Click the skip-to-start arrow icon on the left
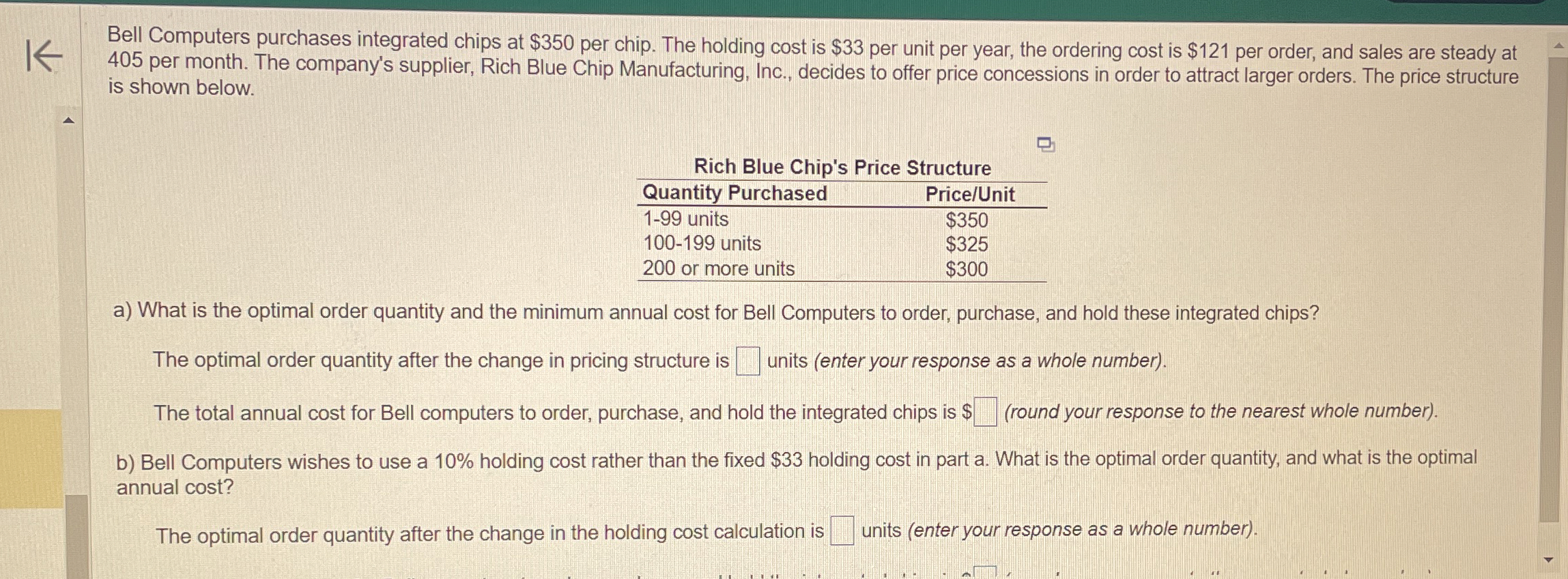 (45, 57)
